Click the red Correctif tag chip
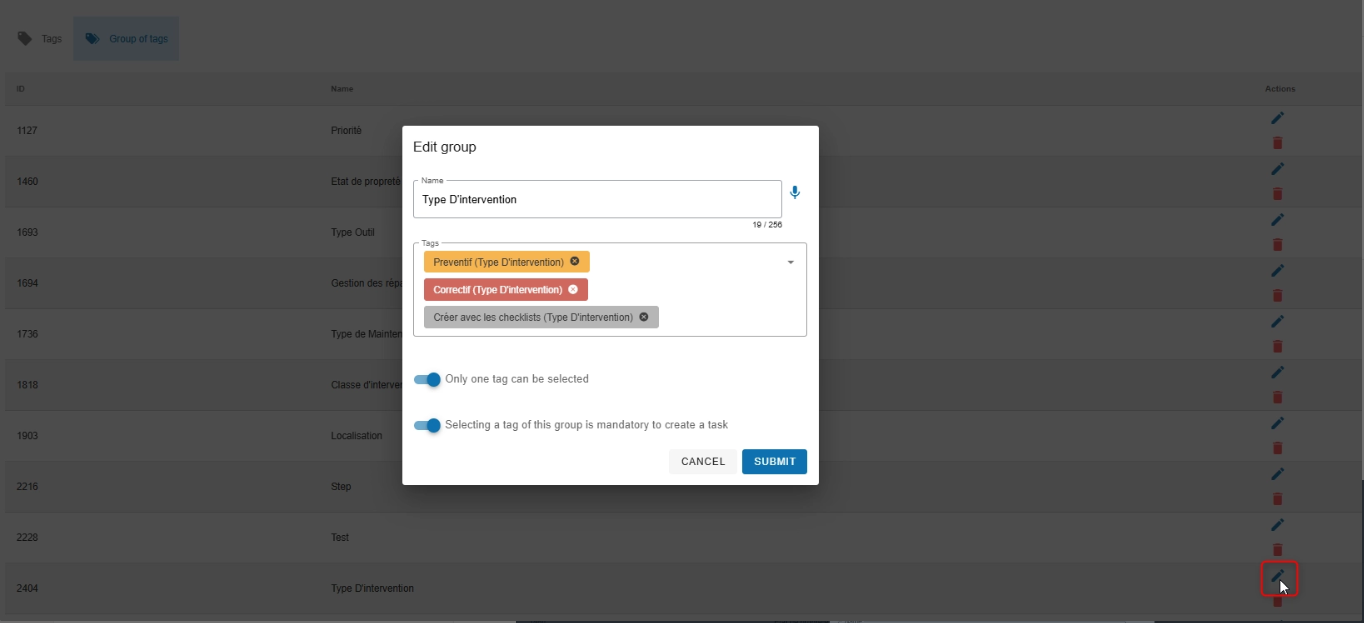This screenshot has width=1364, height=623. tap(497, 289)
